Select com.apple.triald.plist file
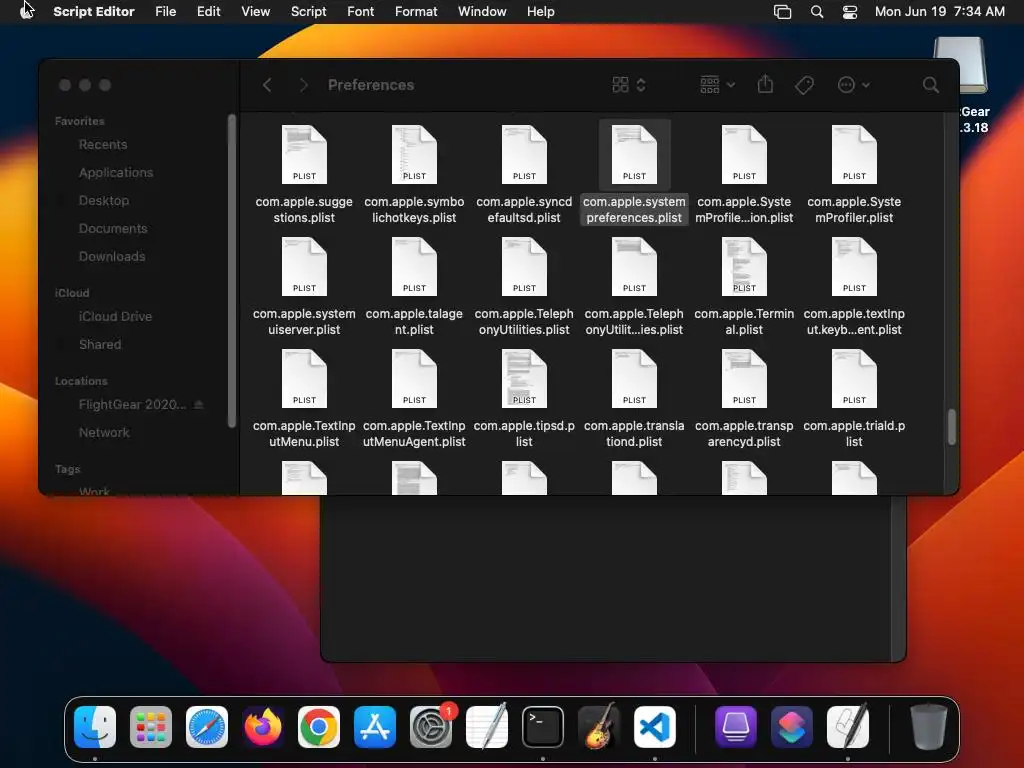 pyautogui.click(x=854, y=398)
